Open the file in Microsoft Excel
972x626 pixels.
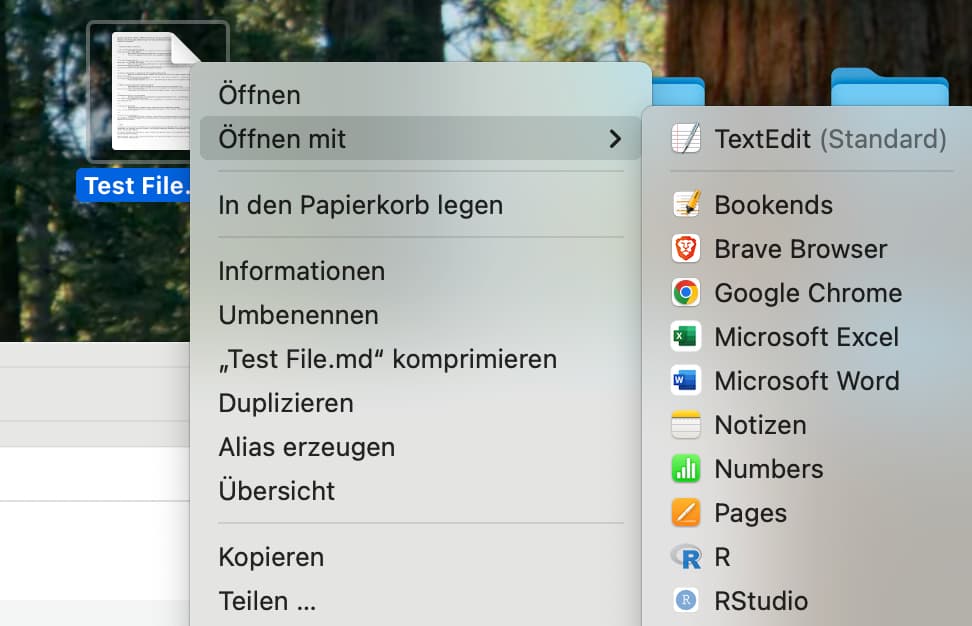click(x=806, y=337)
